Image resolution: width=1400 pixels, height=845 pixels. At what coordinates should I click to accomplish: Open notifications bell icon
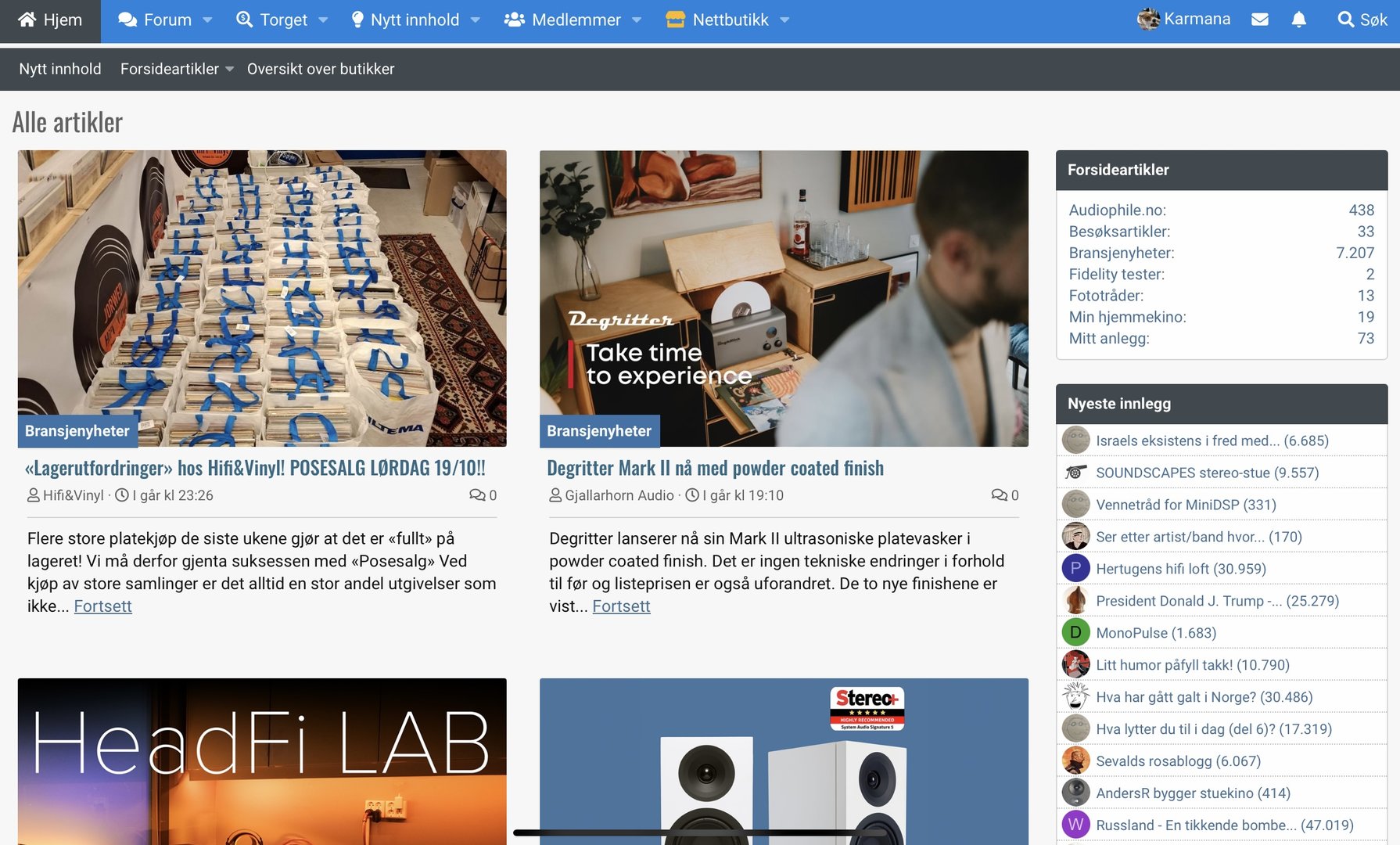[x=1298, y=20]
